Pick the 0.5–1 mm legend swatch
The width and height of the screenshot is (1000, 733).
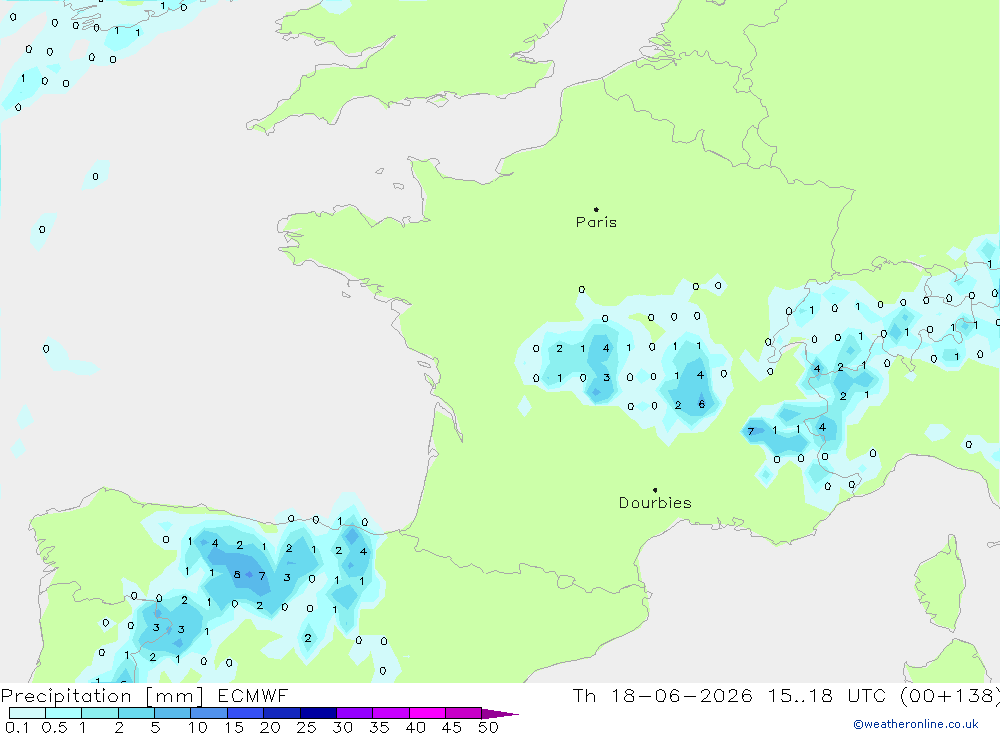tap(64, 713)
